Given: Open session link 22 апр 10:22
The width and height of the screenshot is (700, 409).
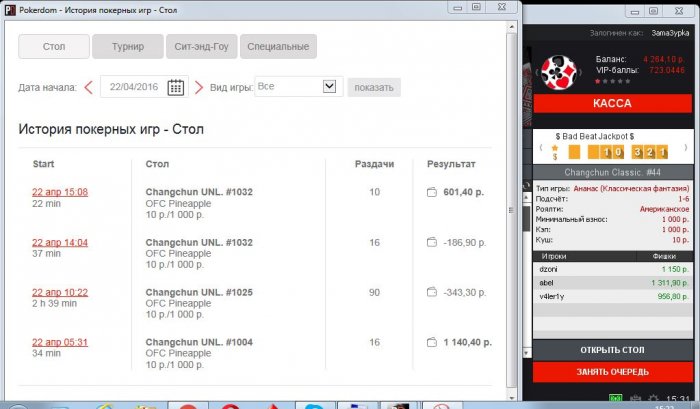Looking at the screenshot, I should point(60,292).
